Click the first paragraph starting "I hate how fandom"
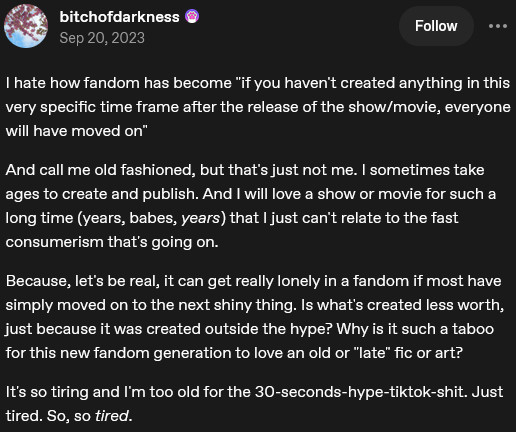The height and width of the screenshot is (432, 516). [x=258, y=107]
